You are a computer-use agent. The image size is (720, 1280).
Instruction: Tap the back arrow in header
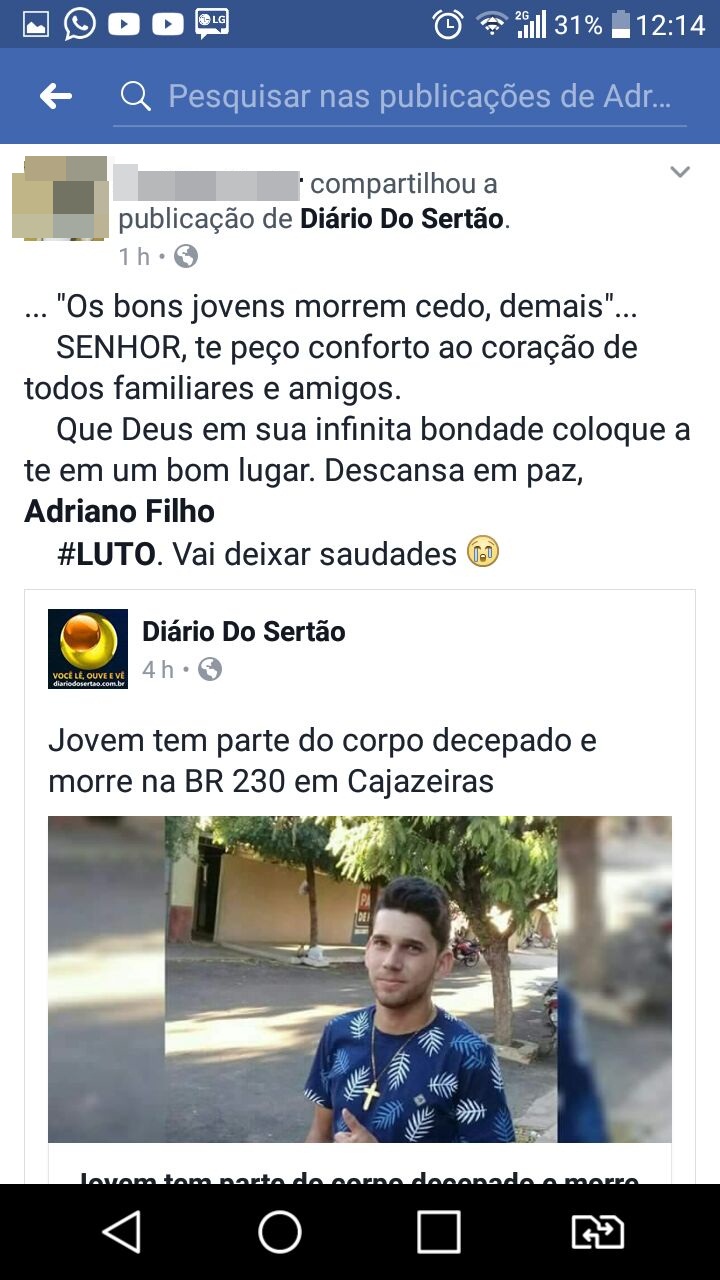pos(56,96)
